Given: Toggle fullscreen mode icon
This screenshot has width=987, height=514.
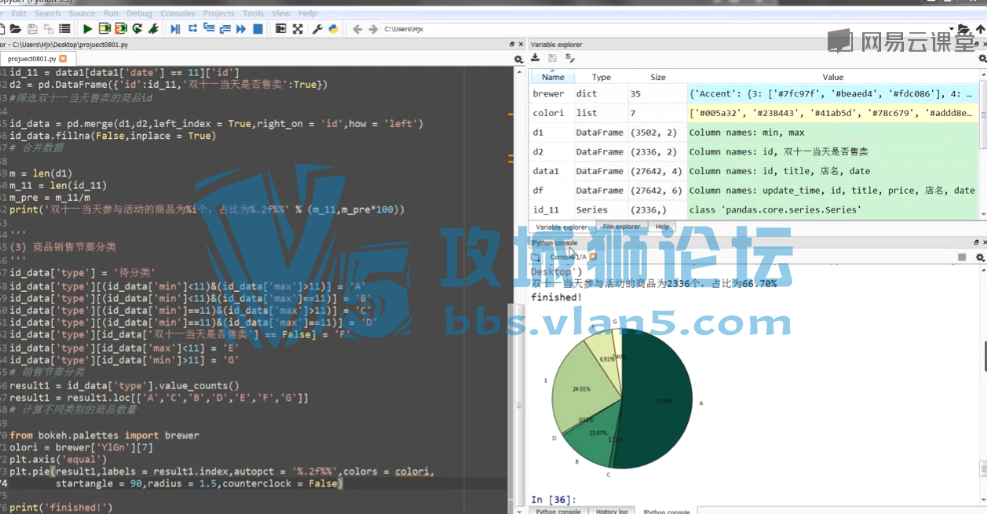Looking at the screenshot, I should tap(298, 29).
